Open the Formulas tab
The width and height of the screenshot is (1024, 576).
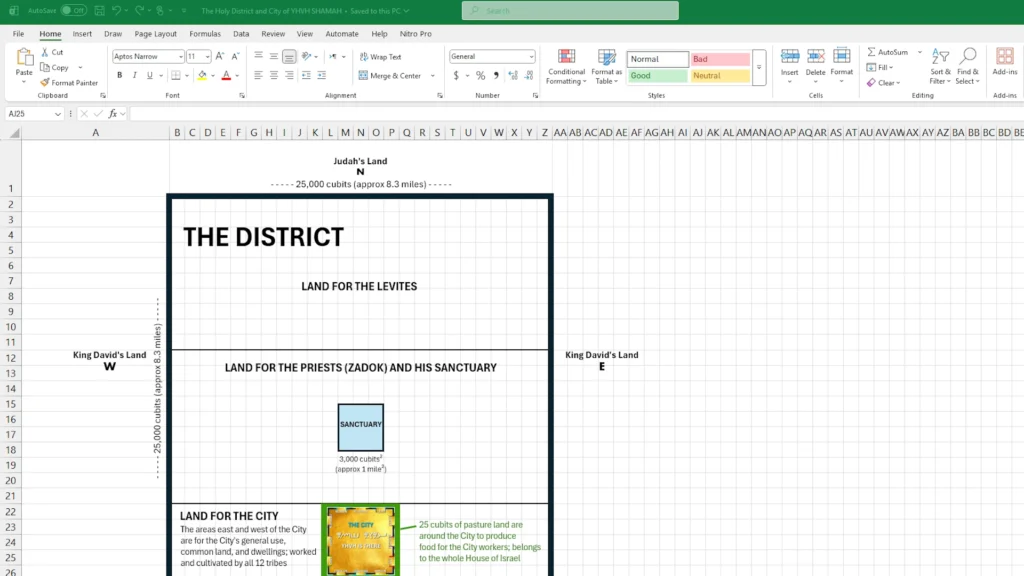pos(205,33)
